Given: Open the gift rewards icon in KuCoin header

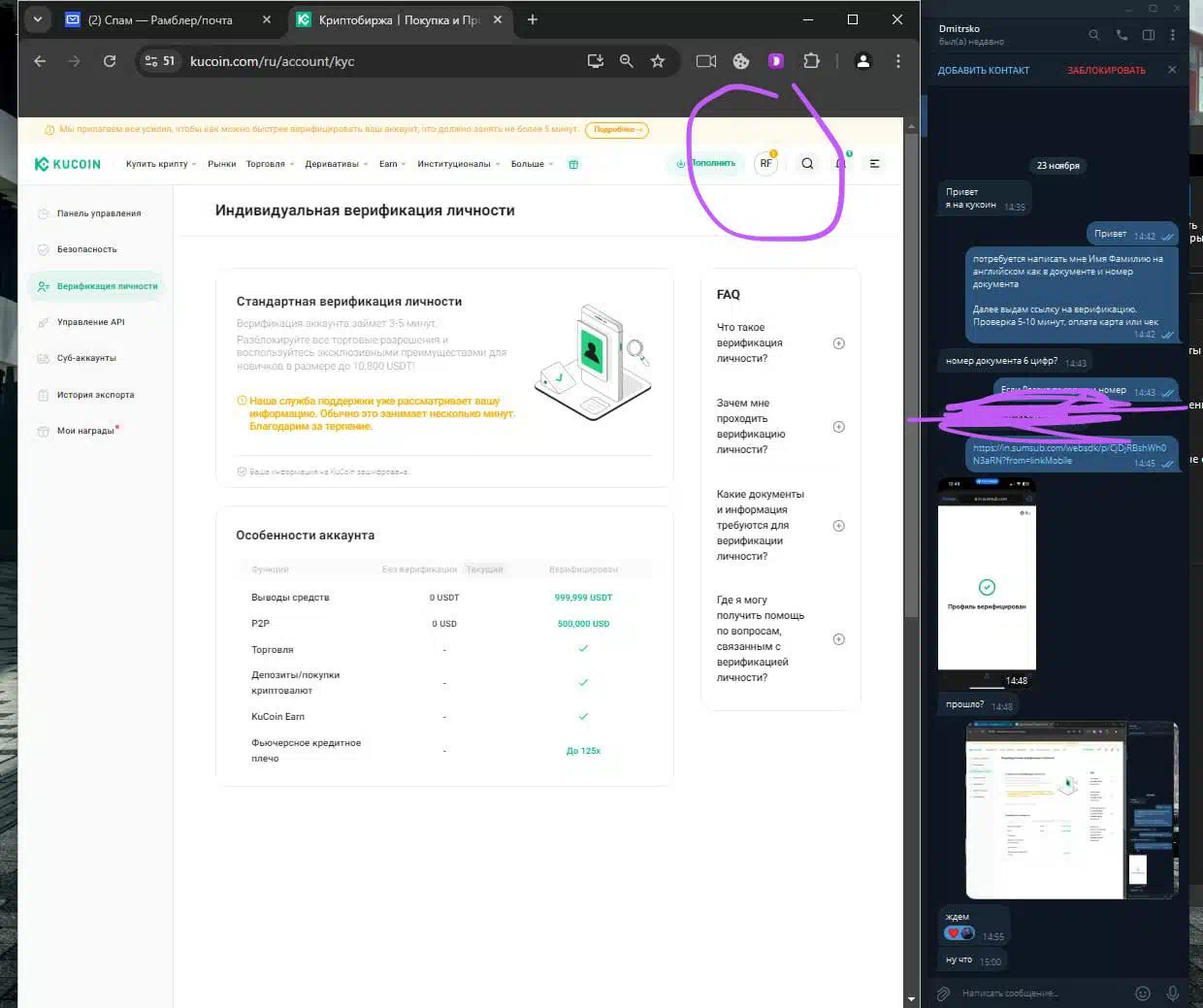Looking at the screenshot, I should pyautogui.click(x=573, y=164).
